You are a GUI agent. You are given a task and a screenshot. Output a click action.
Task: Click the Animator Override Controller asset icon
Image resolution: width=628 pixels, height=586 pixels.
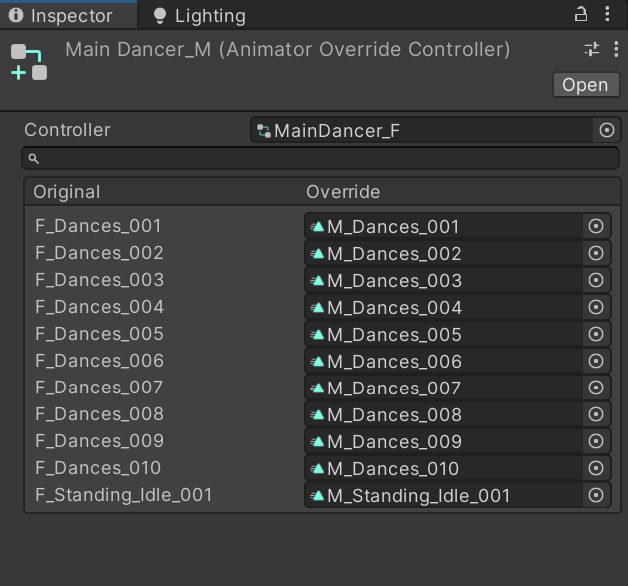pyautogui.click(x=29, y=62)
